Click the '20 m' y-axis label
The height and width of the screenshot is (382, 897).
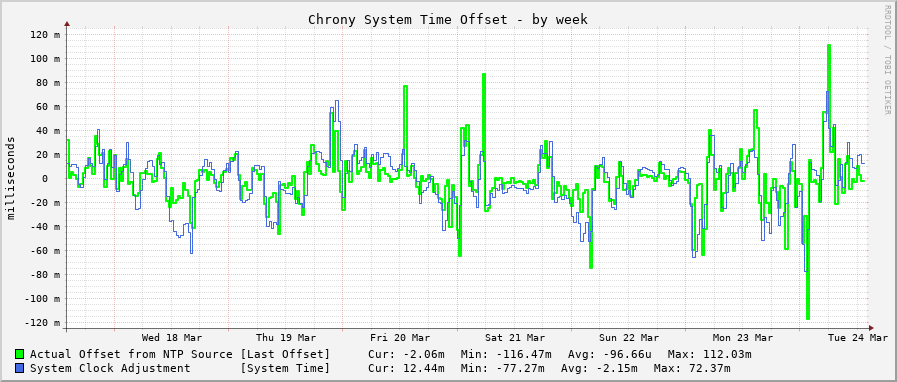(48, 154)
